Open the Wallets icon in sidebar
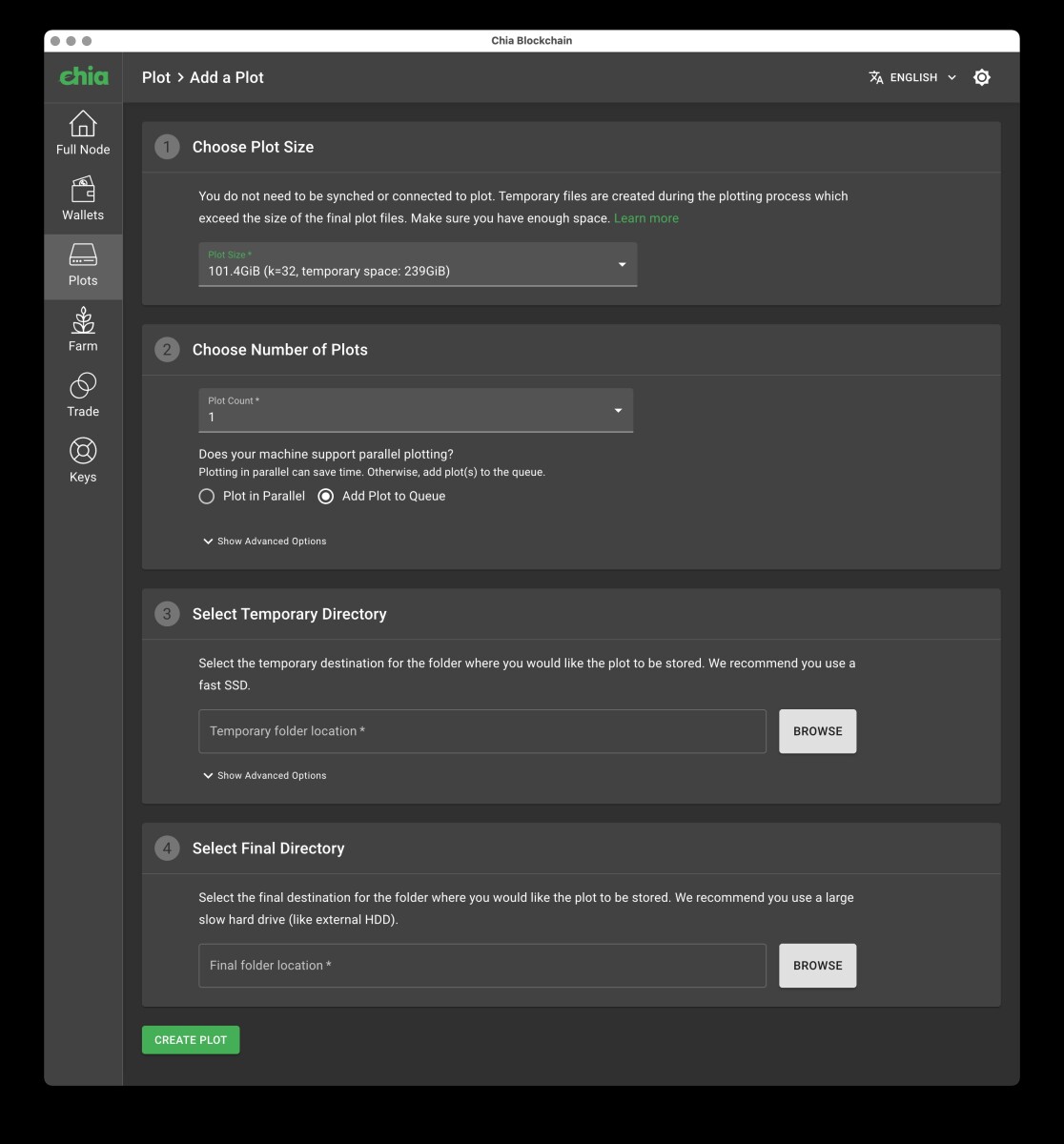The width and height of the screenshot is (1064, 1144). click(x=83, y=190)
